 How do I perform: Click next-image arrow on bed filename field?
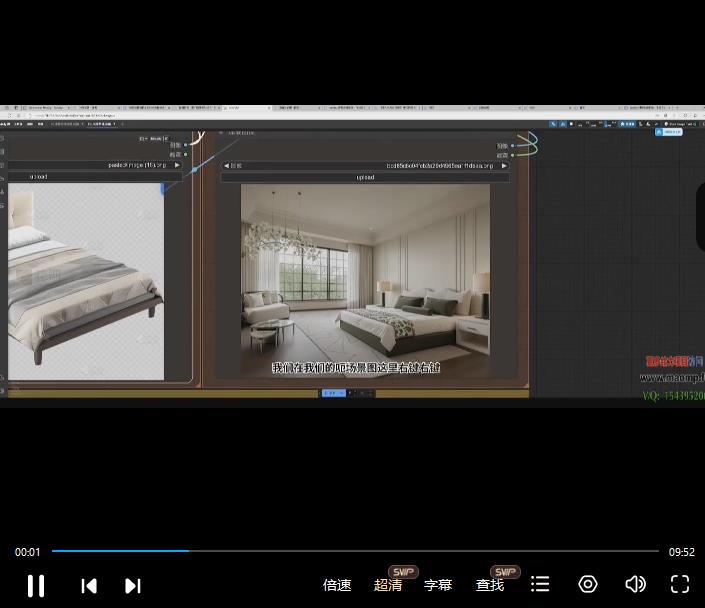coord(178,165)
